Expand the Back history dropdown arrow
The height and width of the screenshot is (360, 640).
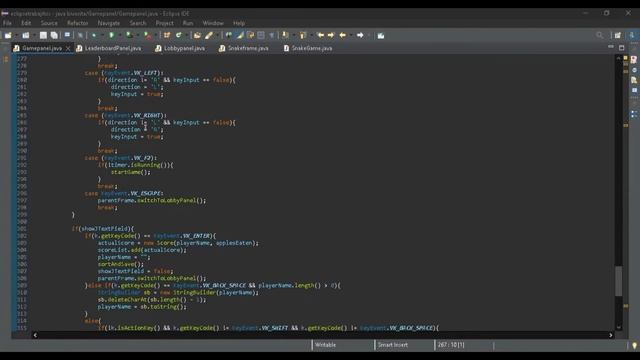click(351, 36)
